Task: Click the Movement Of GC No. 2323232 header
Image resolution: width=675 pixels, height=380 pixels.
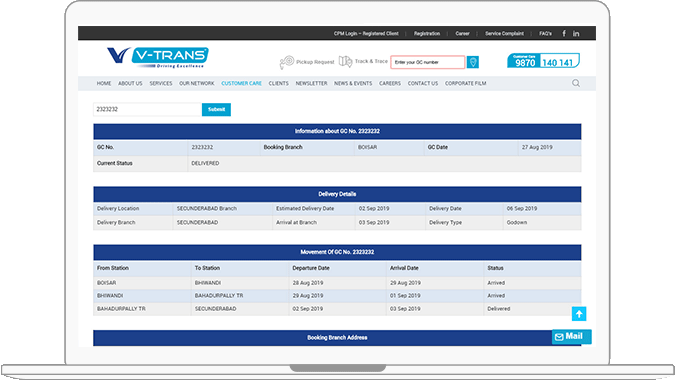Action: click(x=337, y=252)
